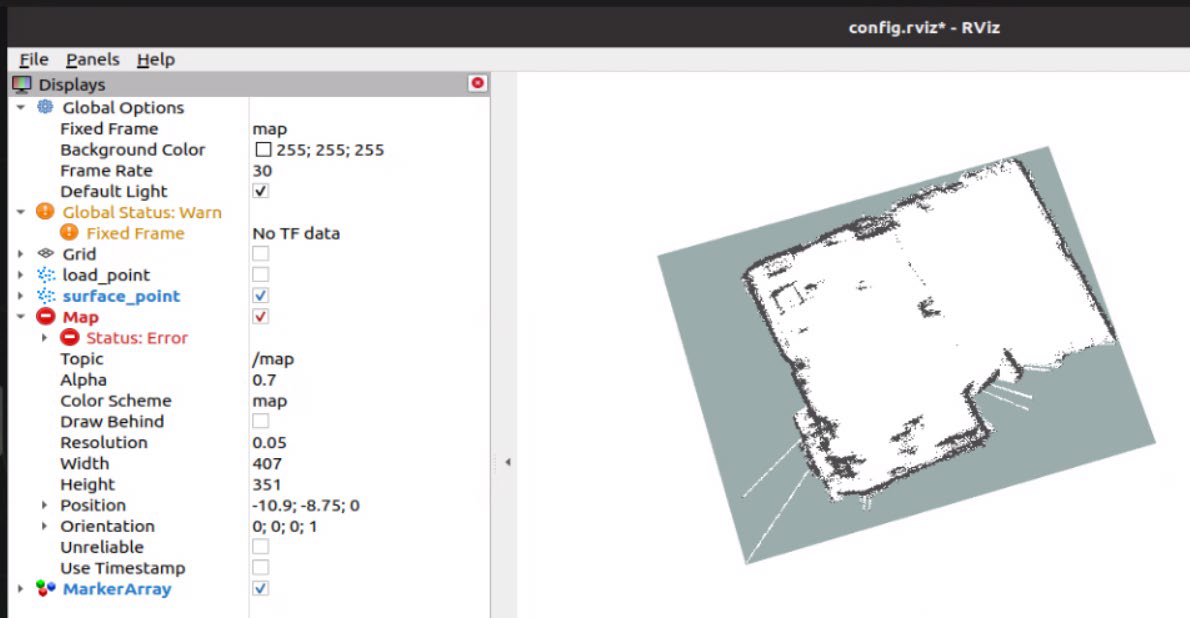The width and height of the screenshot is (1190, 618).
Task: Click the Status: Error red icon
Action: click(70, 337)
